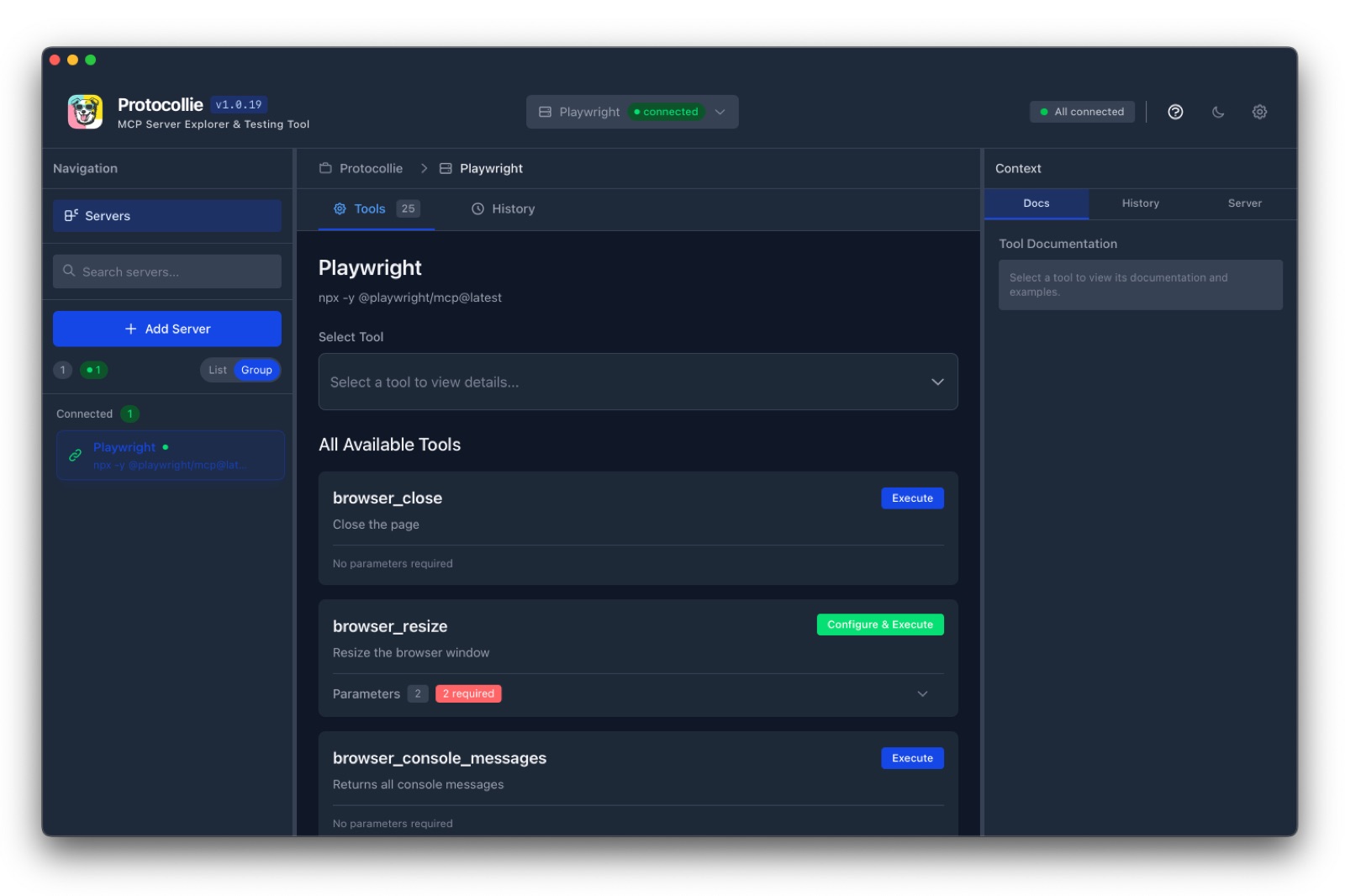Open the help question-mark icon
This screenshot has height=896, width=1345.
(x=1175, y=112)
